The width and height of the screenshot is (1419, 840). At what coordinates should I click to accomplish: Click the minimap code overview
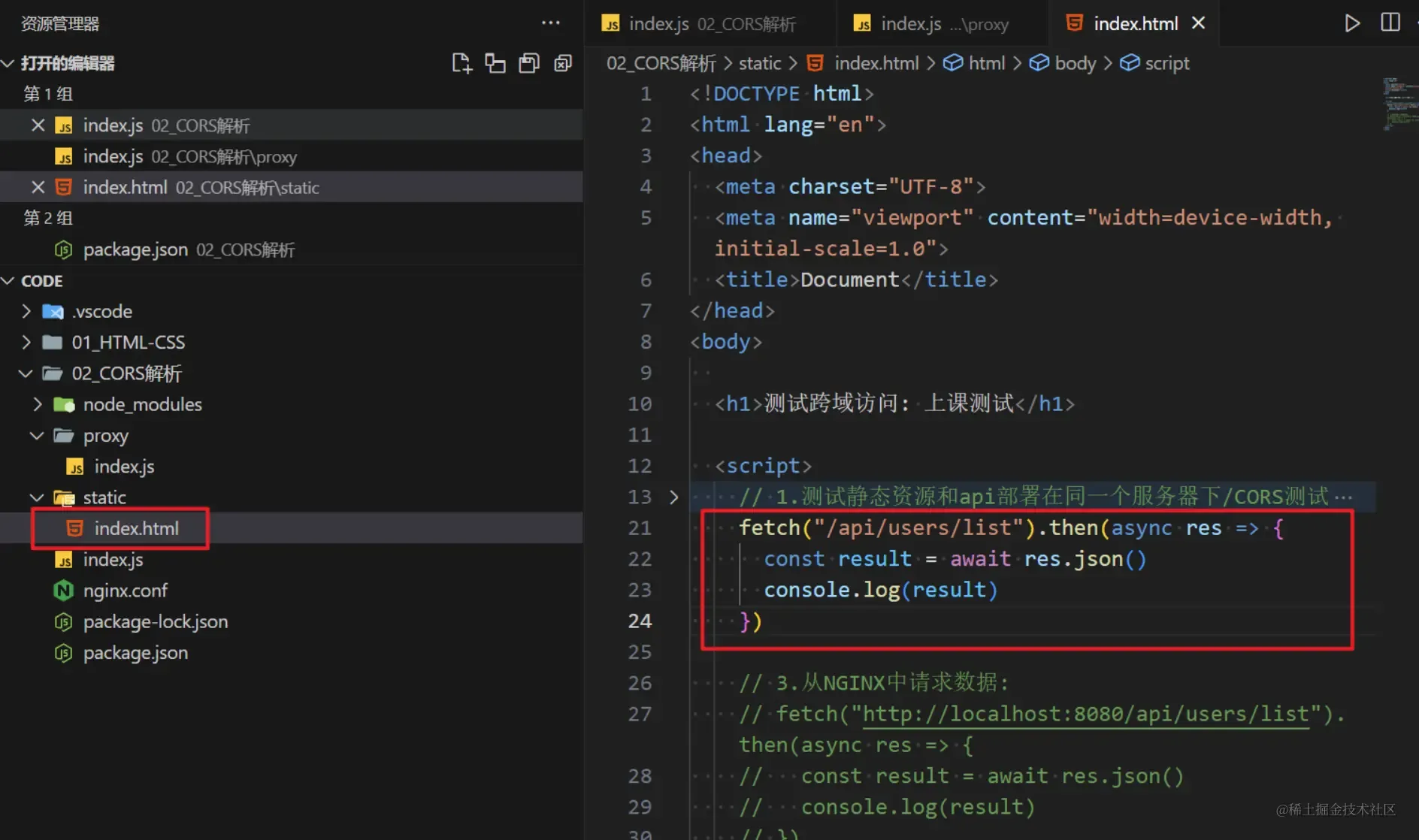tap(1399, 104)
